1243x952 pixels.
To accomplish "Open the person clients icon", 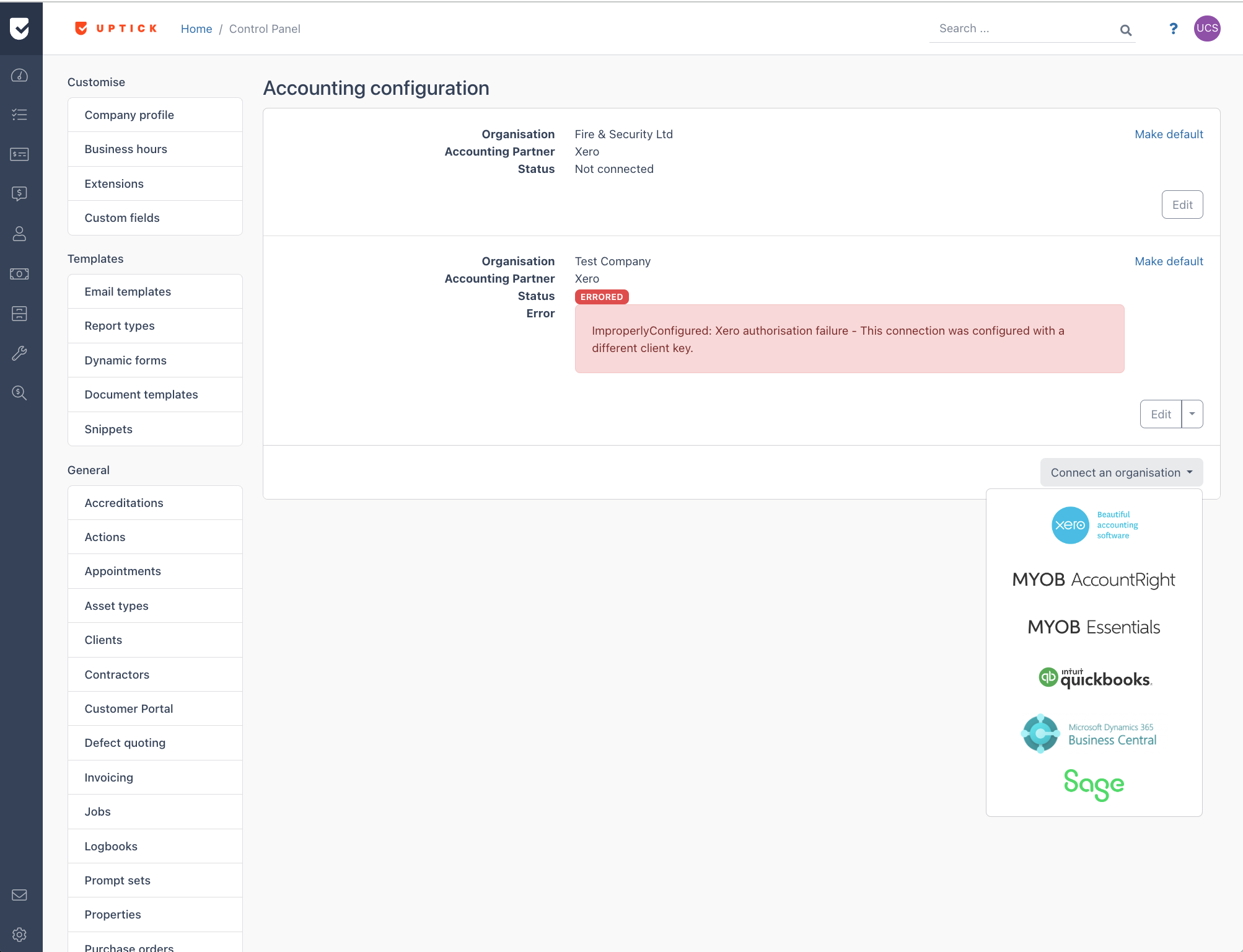I will [x=20, y=234].
